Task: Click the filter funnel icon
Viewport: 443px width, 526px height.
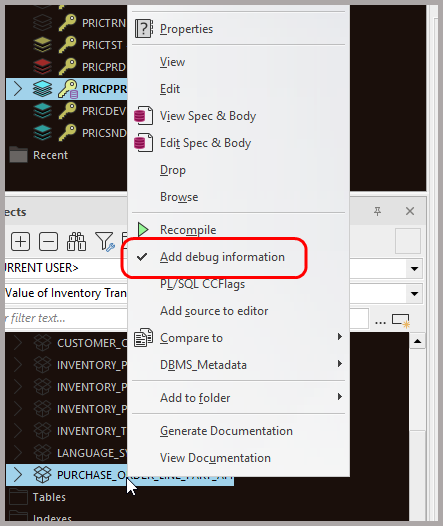Action: 105,242
